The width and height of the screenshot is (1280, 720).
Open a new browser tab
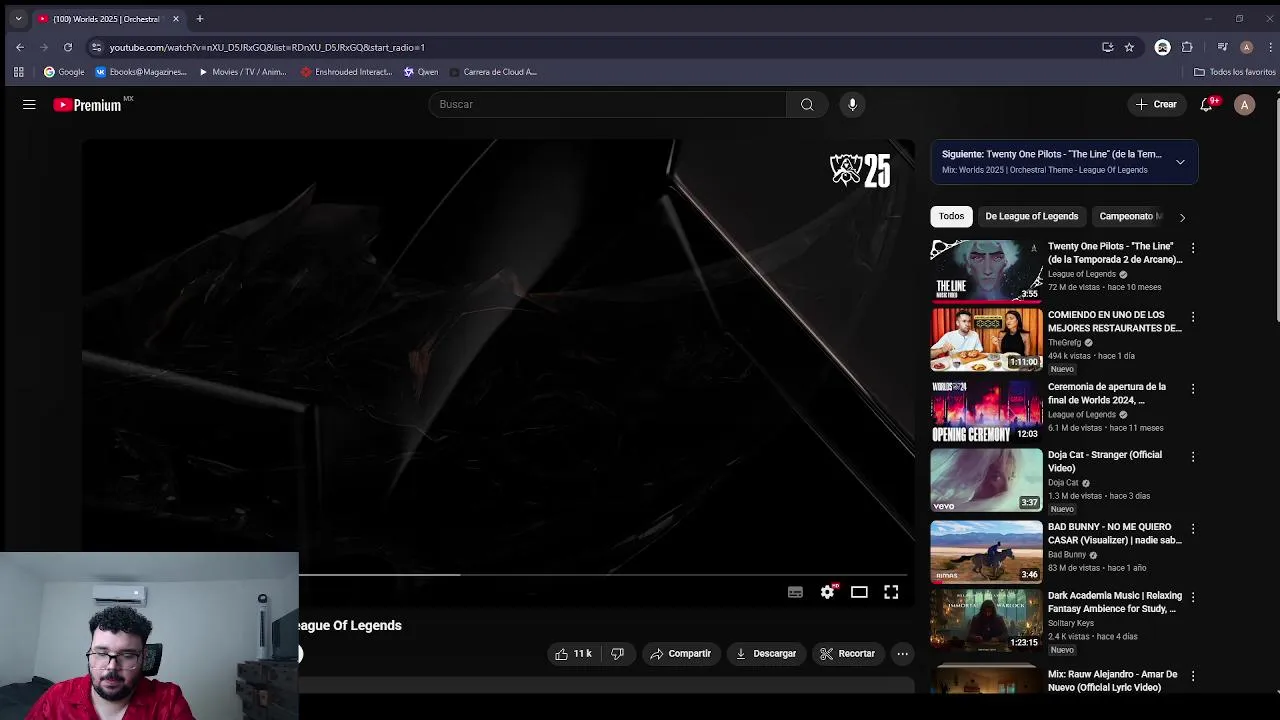199,18
